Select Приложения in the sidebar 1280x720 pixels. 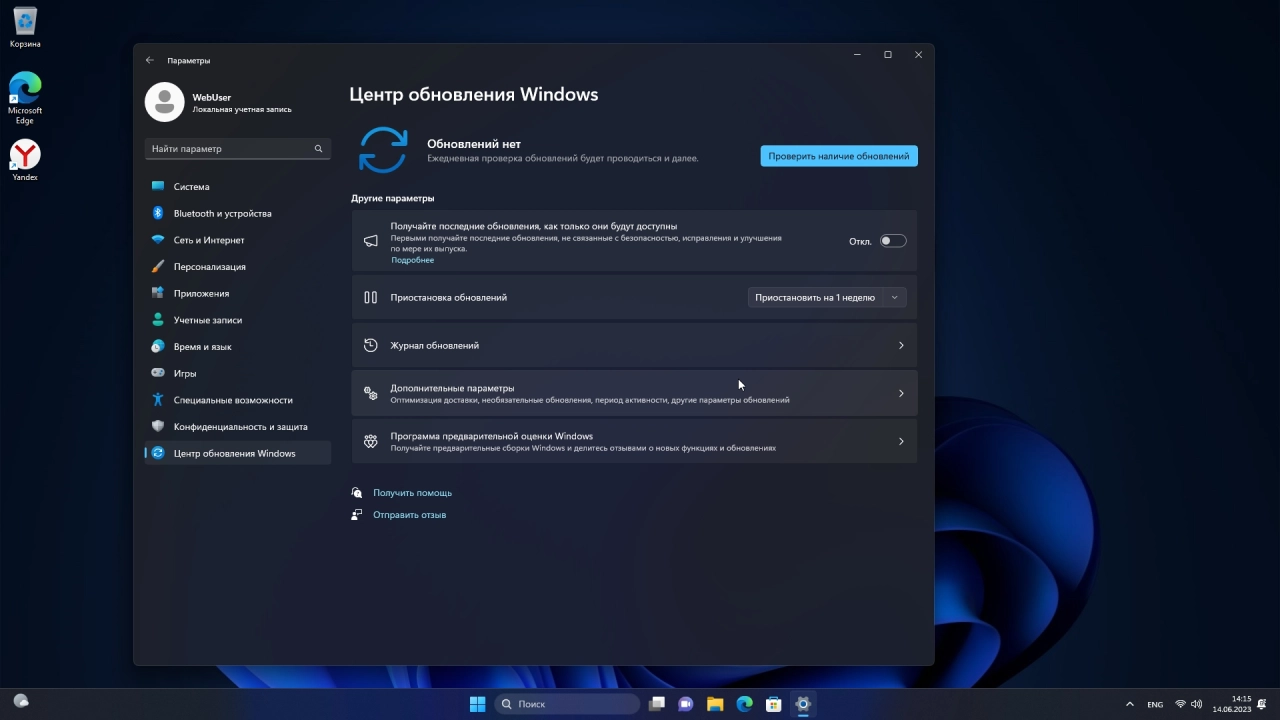pyautogui.click(x=238, y=293)
